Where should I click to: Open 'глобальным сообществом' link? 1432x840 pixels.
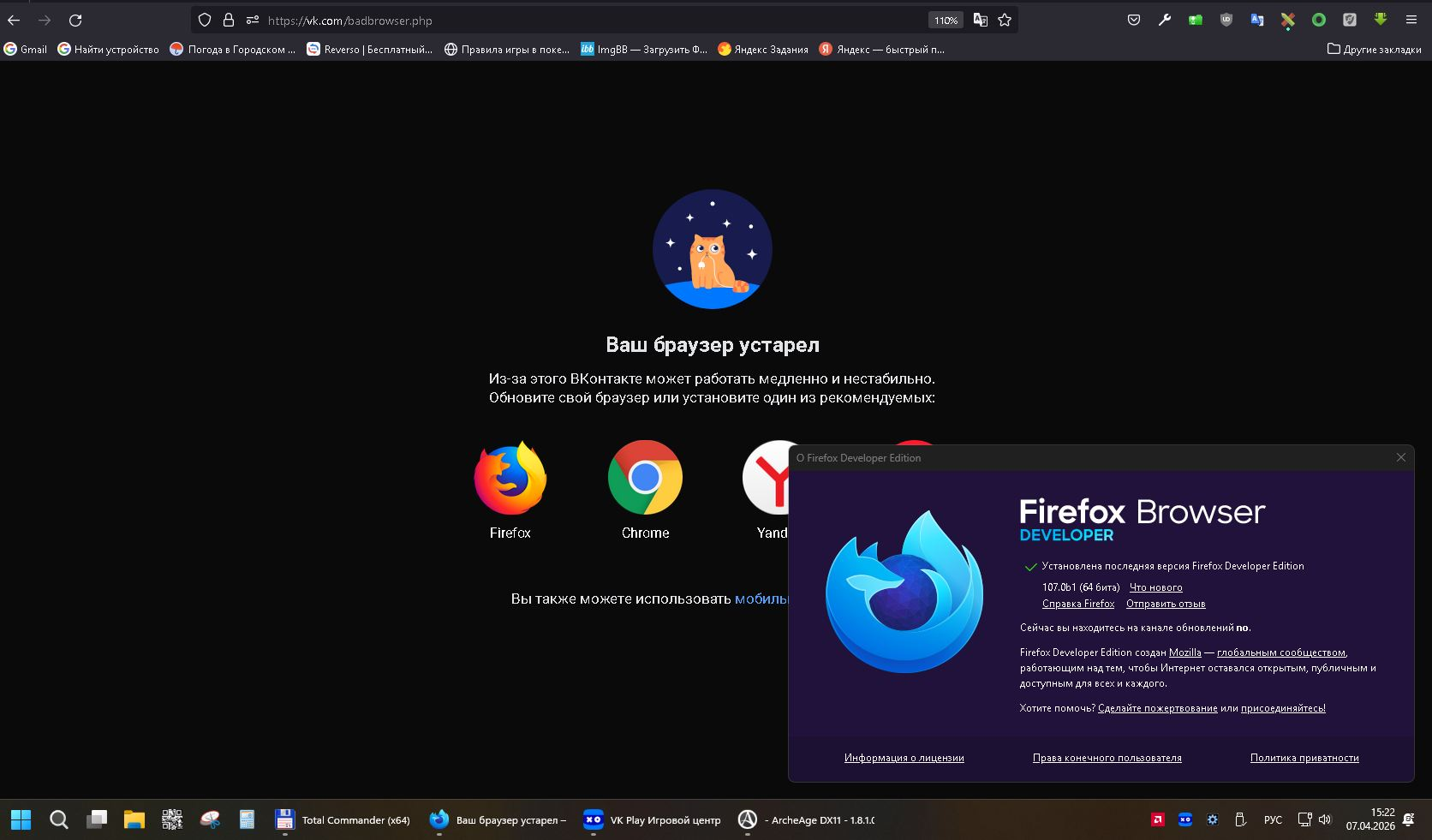[x=1281, y=652]
